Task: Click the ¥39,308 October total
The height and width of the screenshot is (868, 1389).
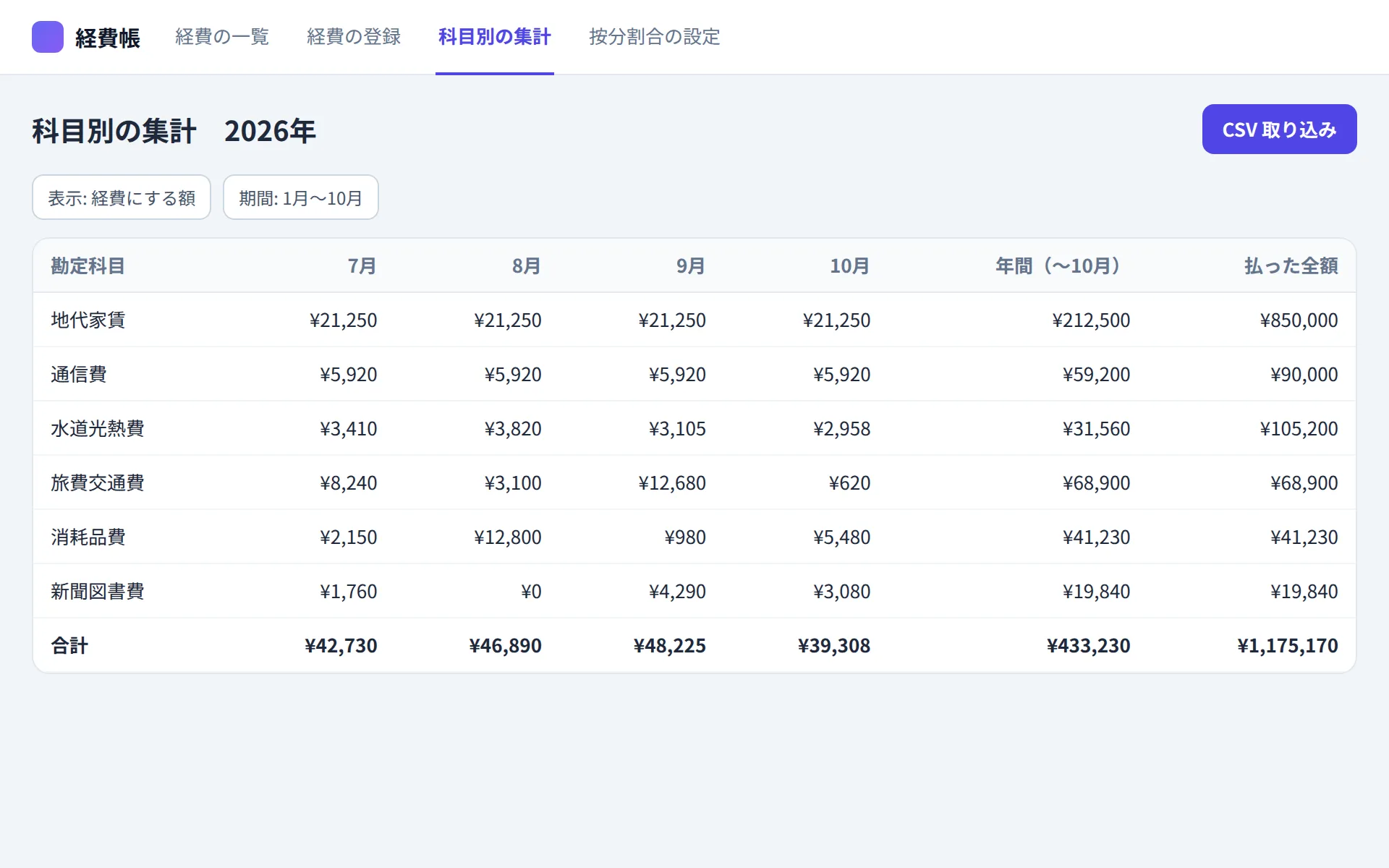Action: tap(834, 645)
